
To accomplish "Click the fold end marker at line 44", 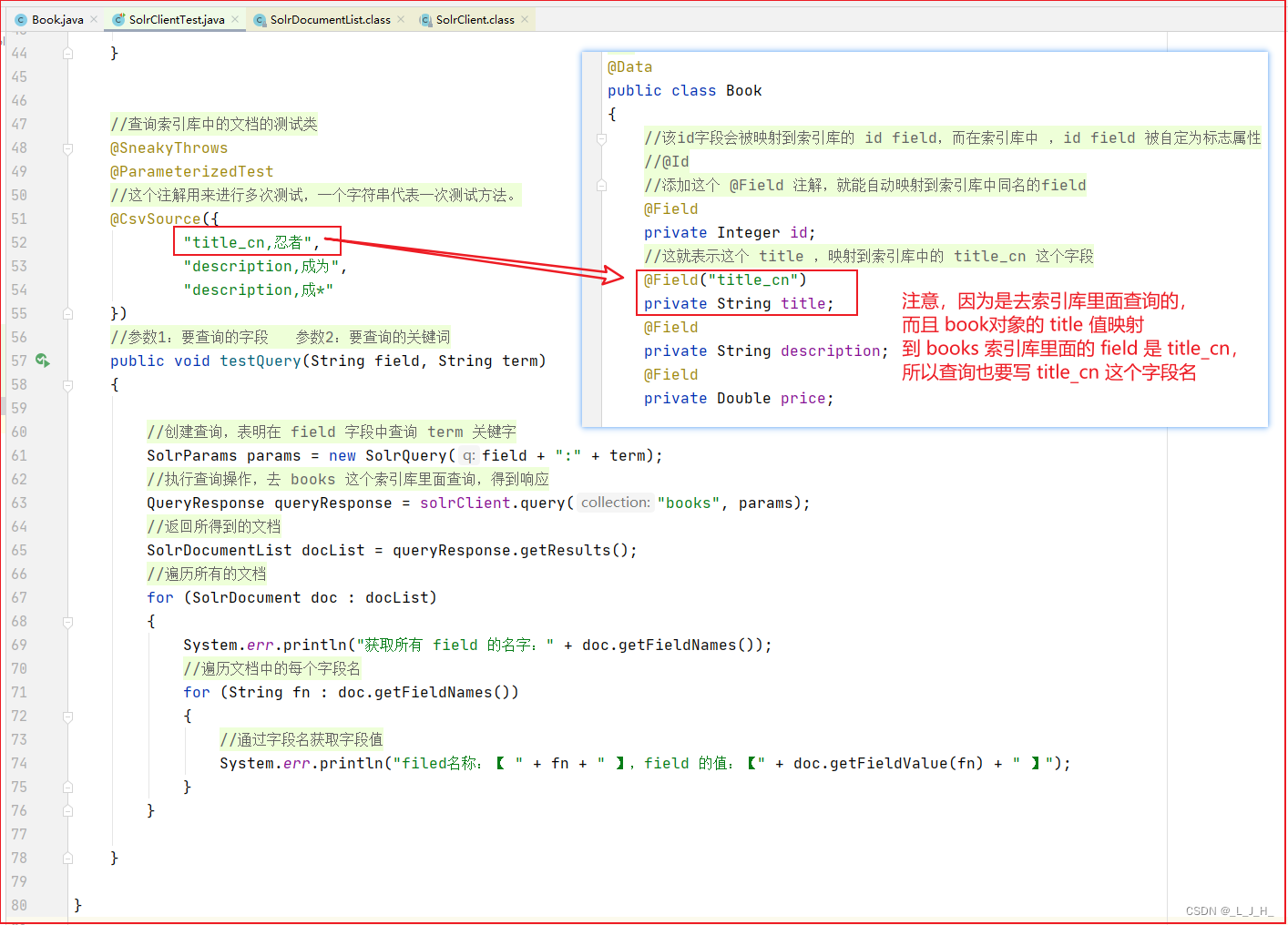I will [x=68, y=53].
